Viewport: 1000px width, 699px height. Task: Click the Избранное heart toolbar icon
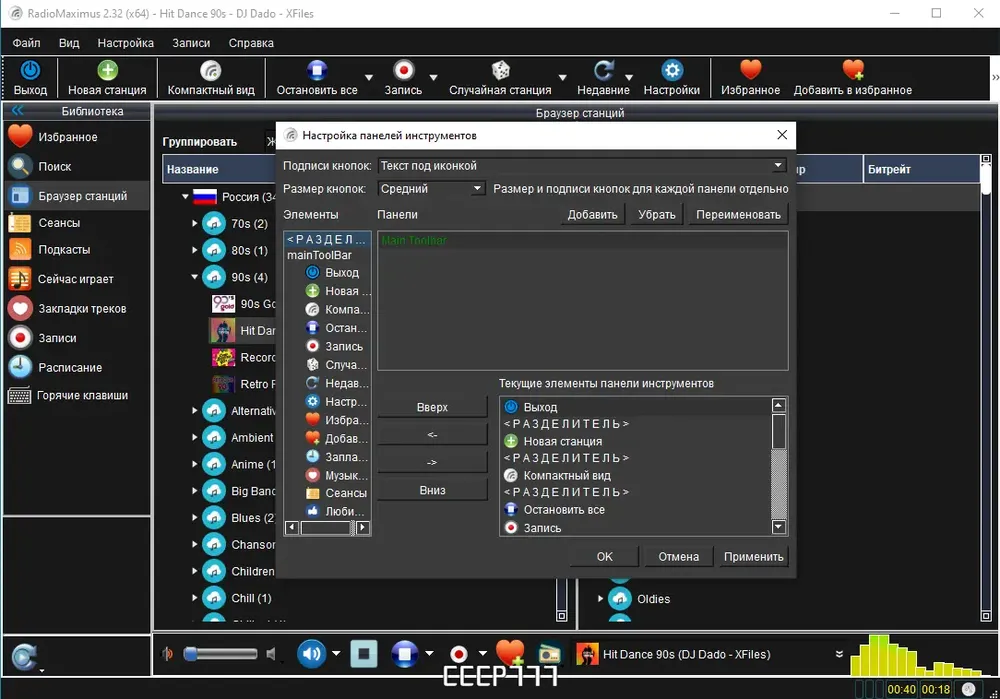[750, 70]
